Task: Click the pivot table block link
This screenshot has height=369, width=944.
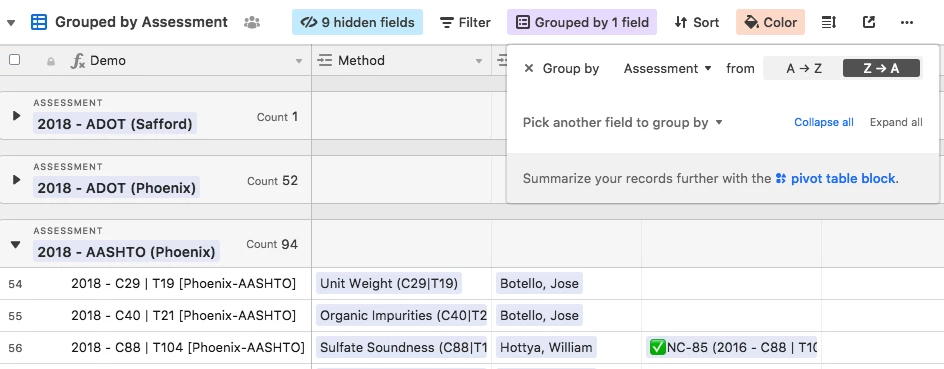Action: (x=836, y=178)
